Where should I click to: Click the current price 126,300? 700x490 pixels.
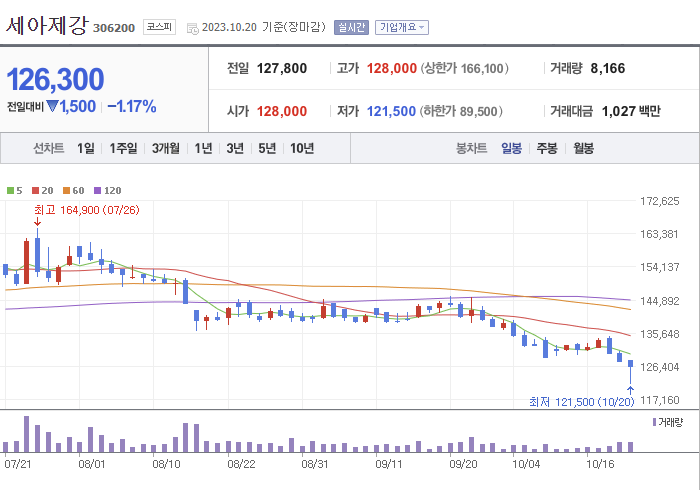pos(55,79)
